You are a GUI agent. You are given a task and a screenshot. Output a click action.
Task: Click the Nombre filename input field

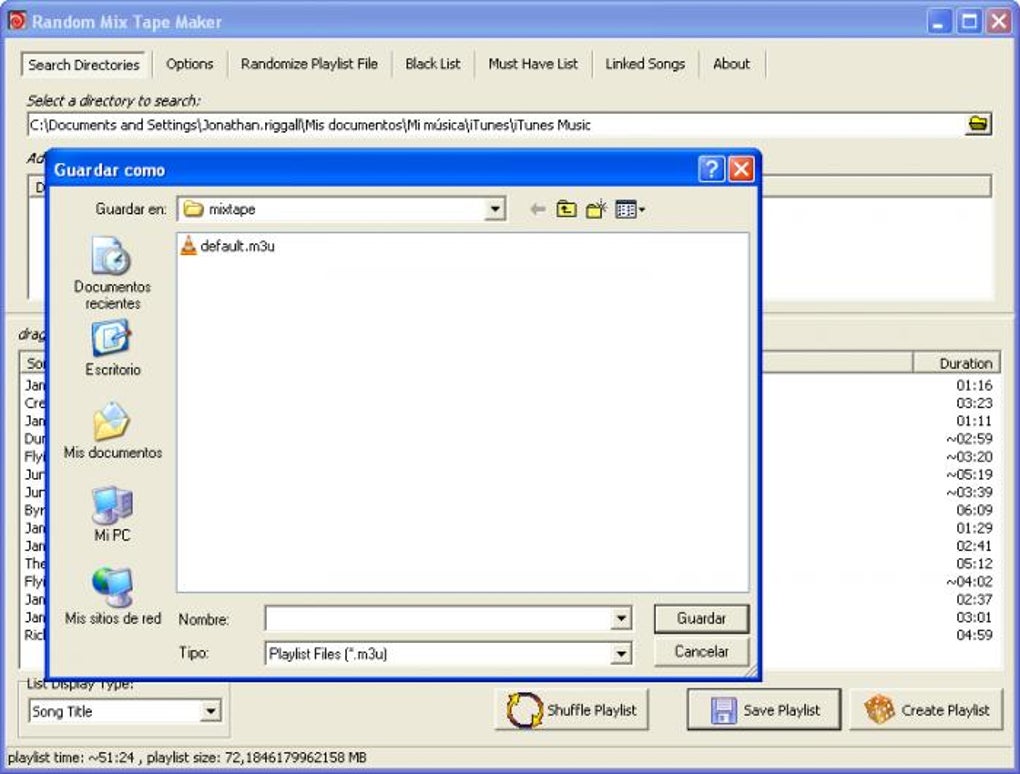pyautogui.click(x=438, y=619)
